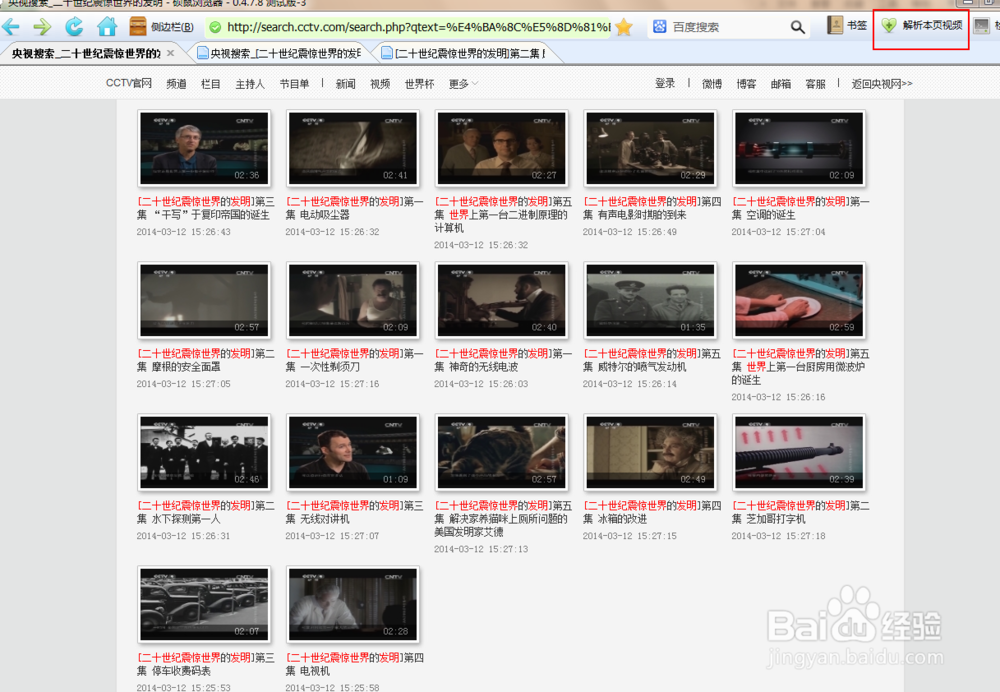This screenshot has width=1000, height=692.
Task: Open 节目单 nav link
Action: [x=294, y=84]
